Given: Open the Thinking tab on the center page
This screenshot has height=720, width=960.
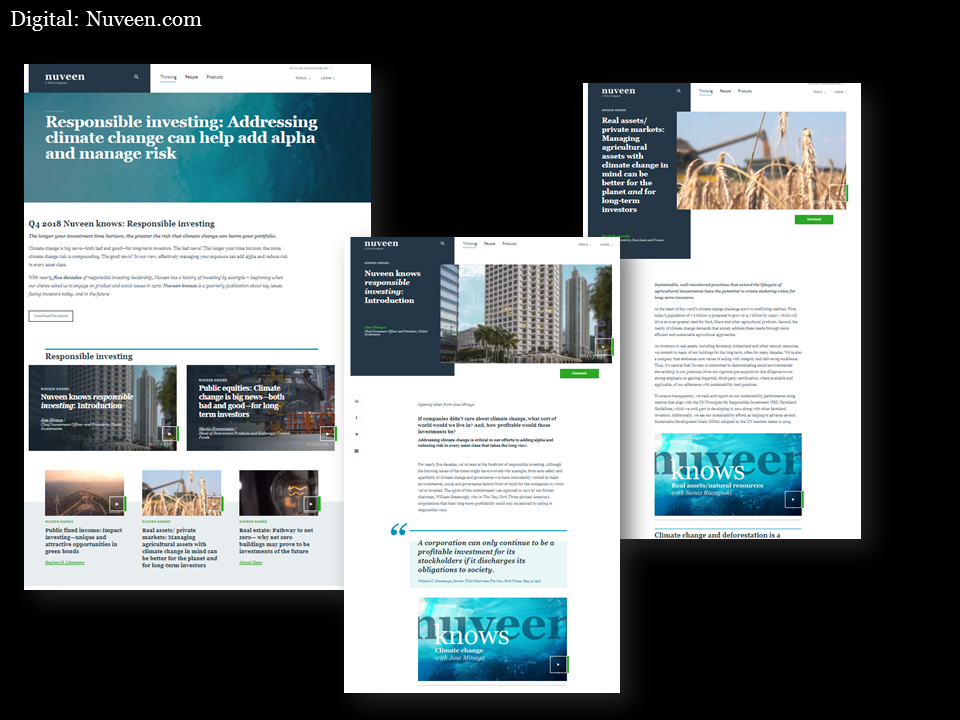Looking at the screenshot, I should click(470, 244).
